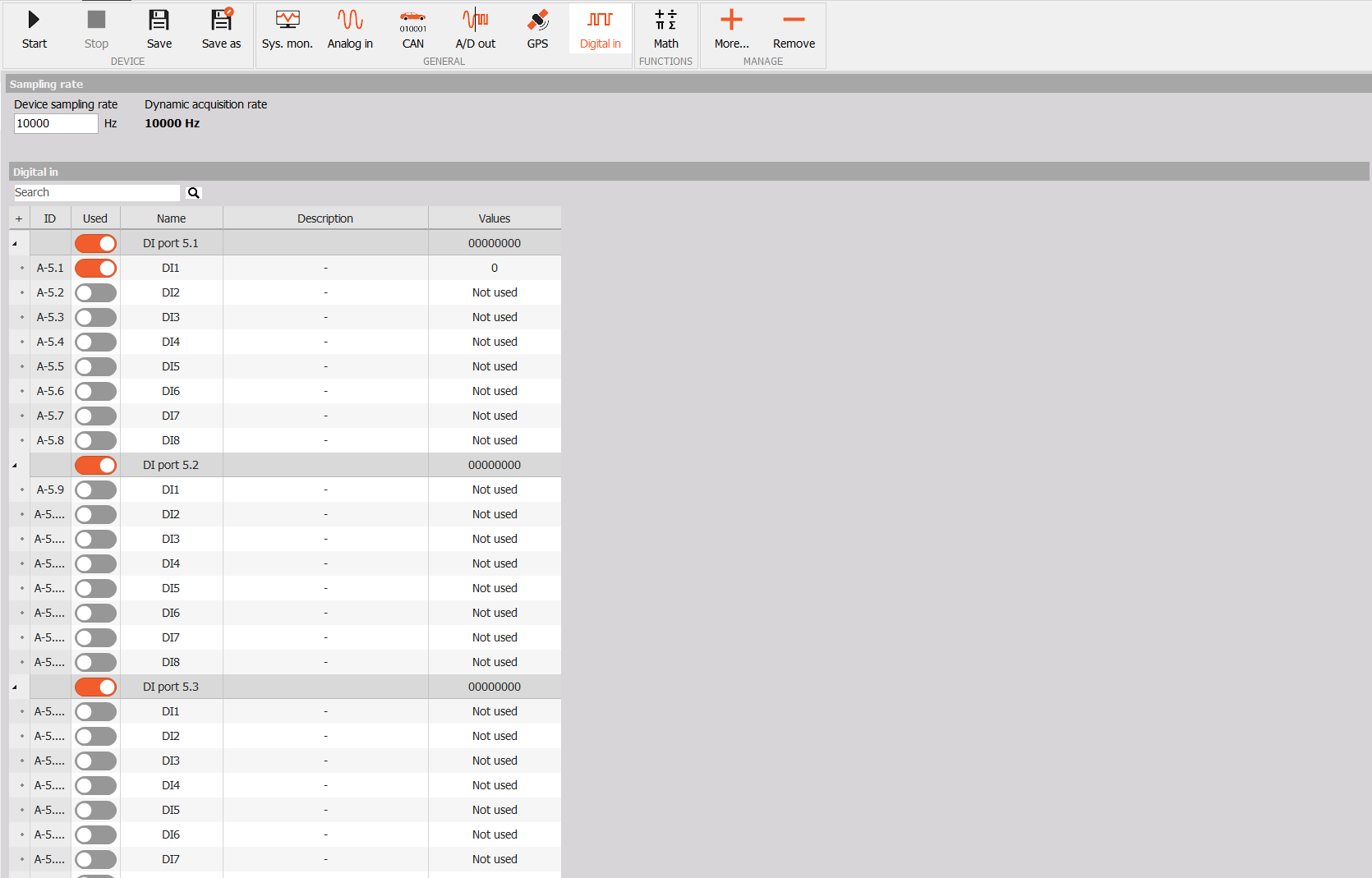Click DI port 5.2 name cell
Screen dimensions: 1372x878
[171, 465]
